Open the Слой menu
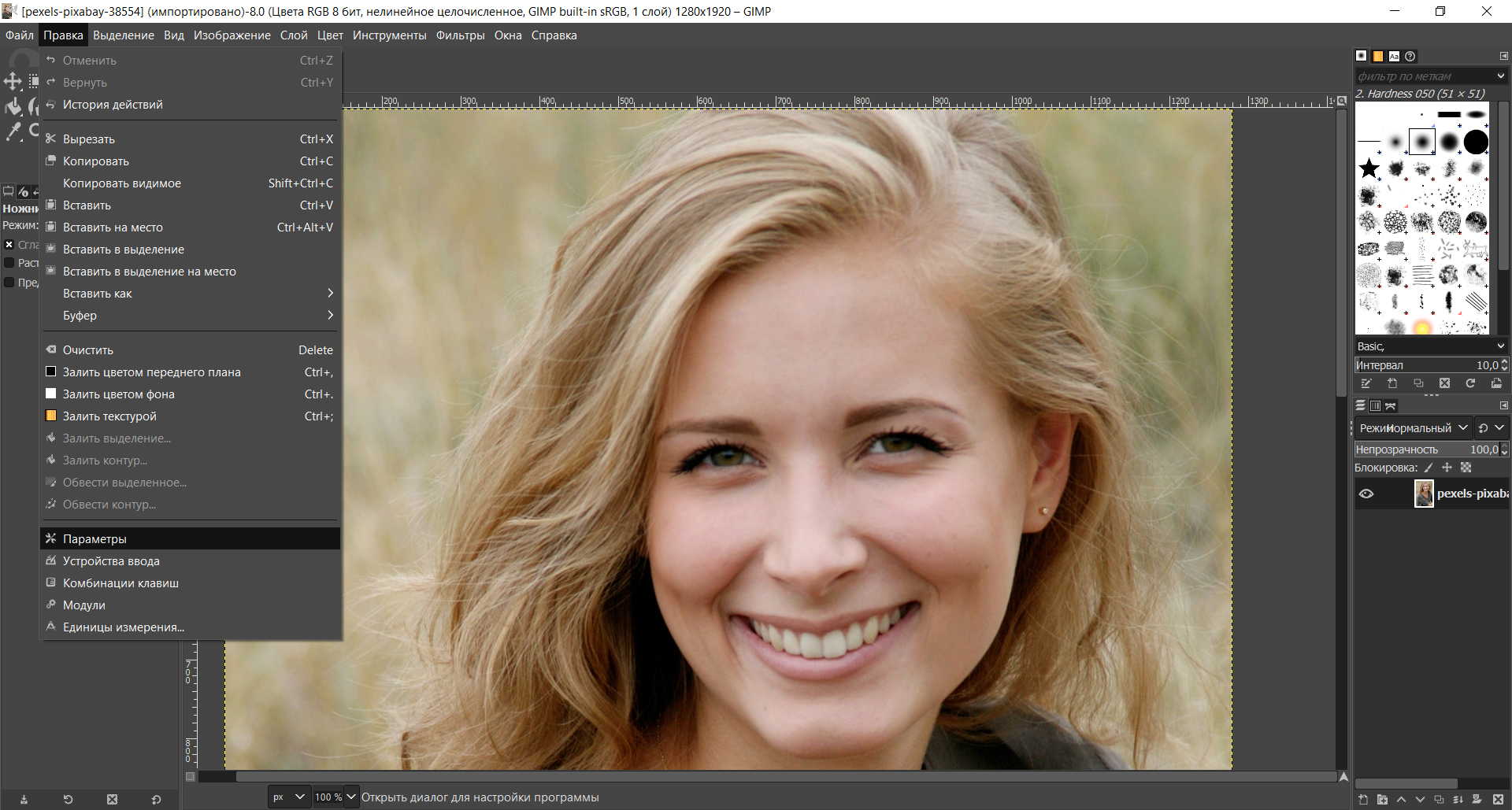 (294, 35)
